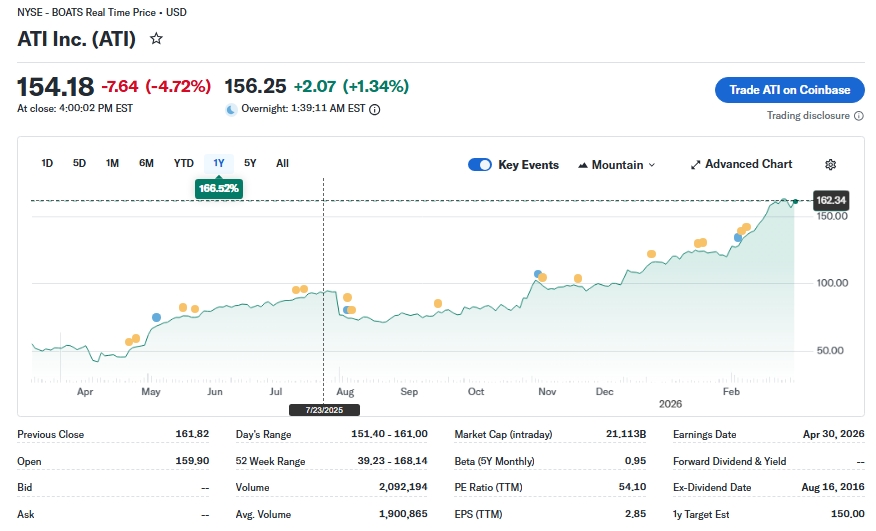Click the Previous Close value 161.82
This screenshot has height=531, width=876.
[192, 434]
